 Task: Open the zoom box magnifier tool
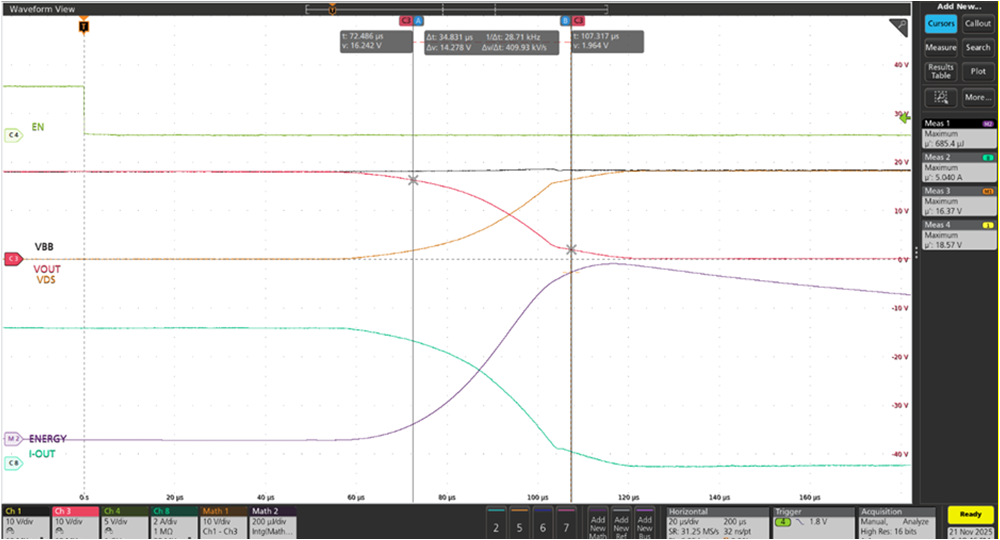(x=941, y=97)
